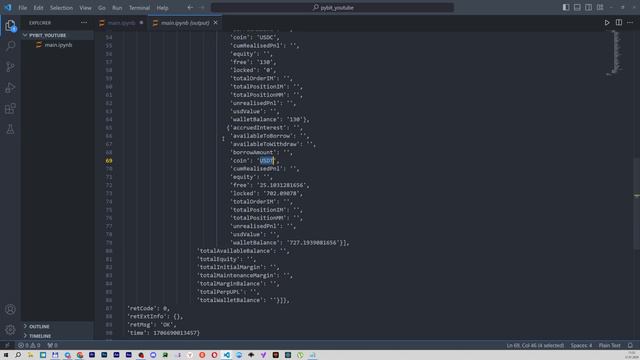This screenshot has width=640, height=360.
Task: Open Customize Layout icon
Action: point(600,7)
